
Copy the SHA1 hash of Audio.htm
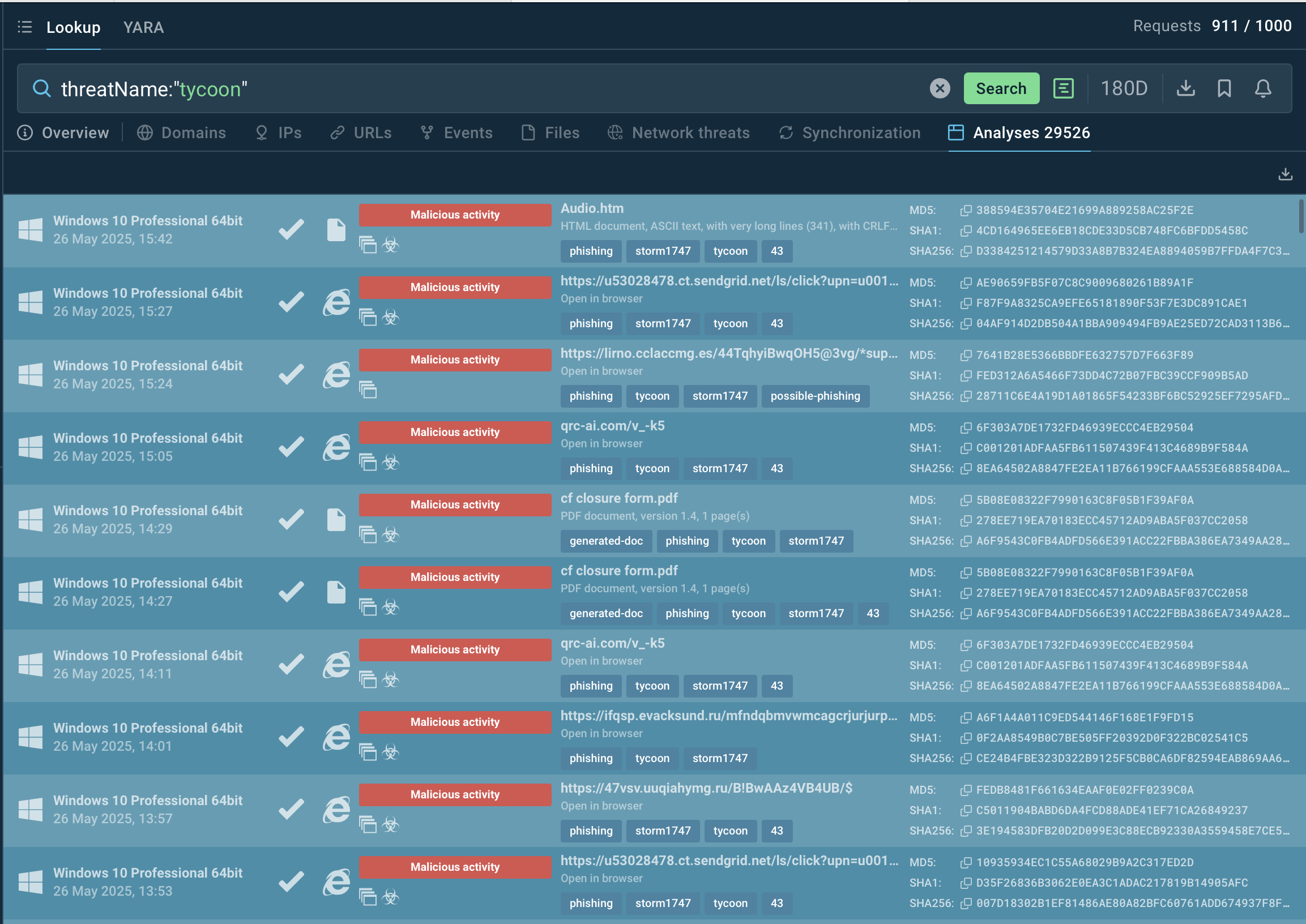pyautogui.click(x=965, y=231)
